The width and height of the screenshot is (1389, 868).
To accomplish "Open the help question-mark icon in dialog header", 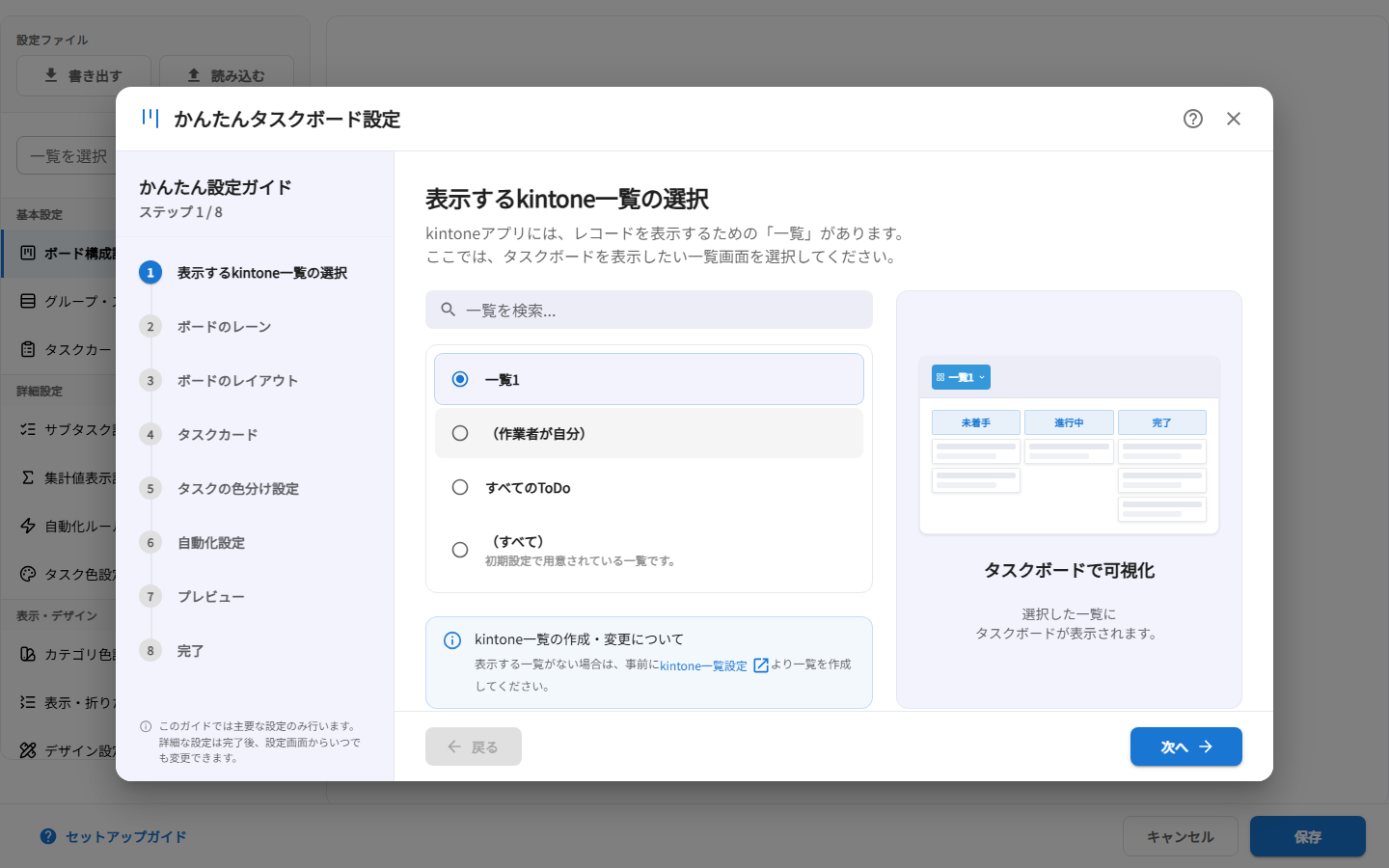I will tap(1193, 119).
